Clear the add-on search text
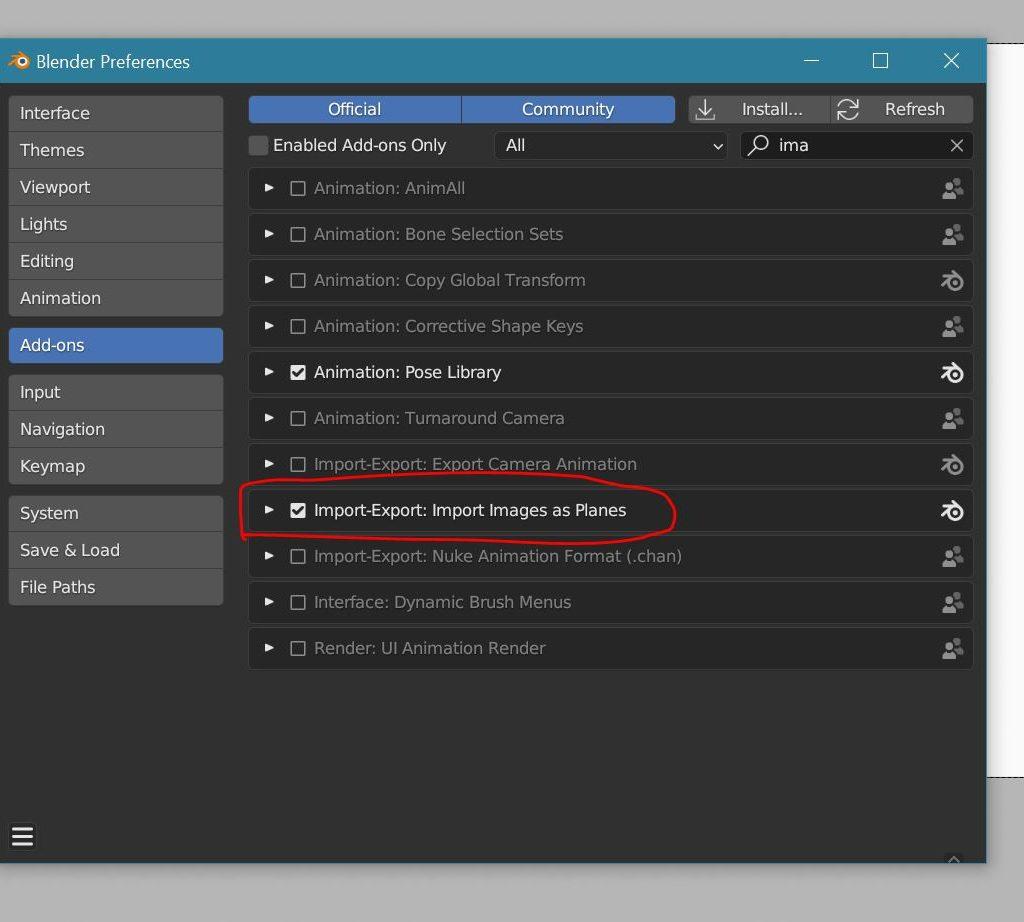Viewport: 1024px width, 922px height. tap(957, 146)
